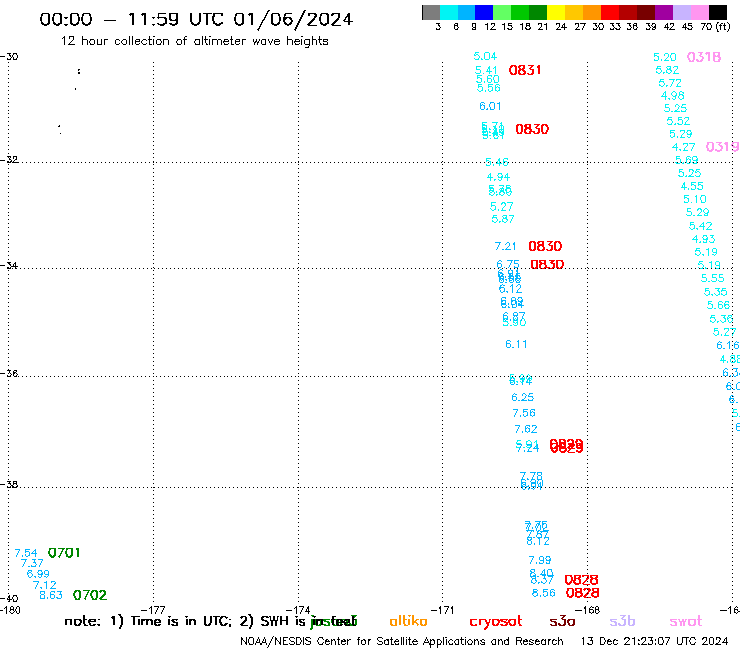Screen dimensions: 740x650
Task: Click the wave height value 7.21
Action: (505, 246)
